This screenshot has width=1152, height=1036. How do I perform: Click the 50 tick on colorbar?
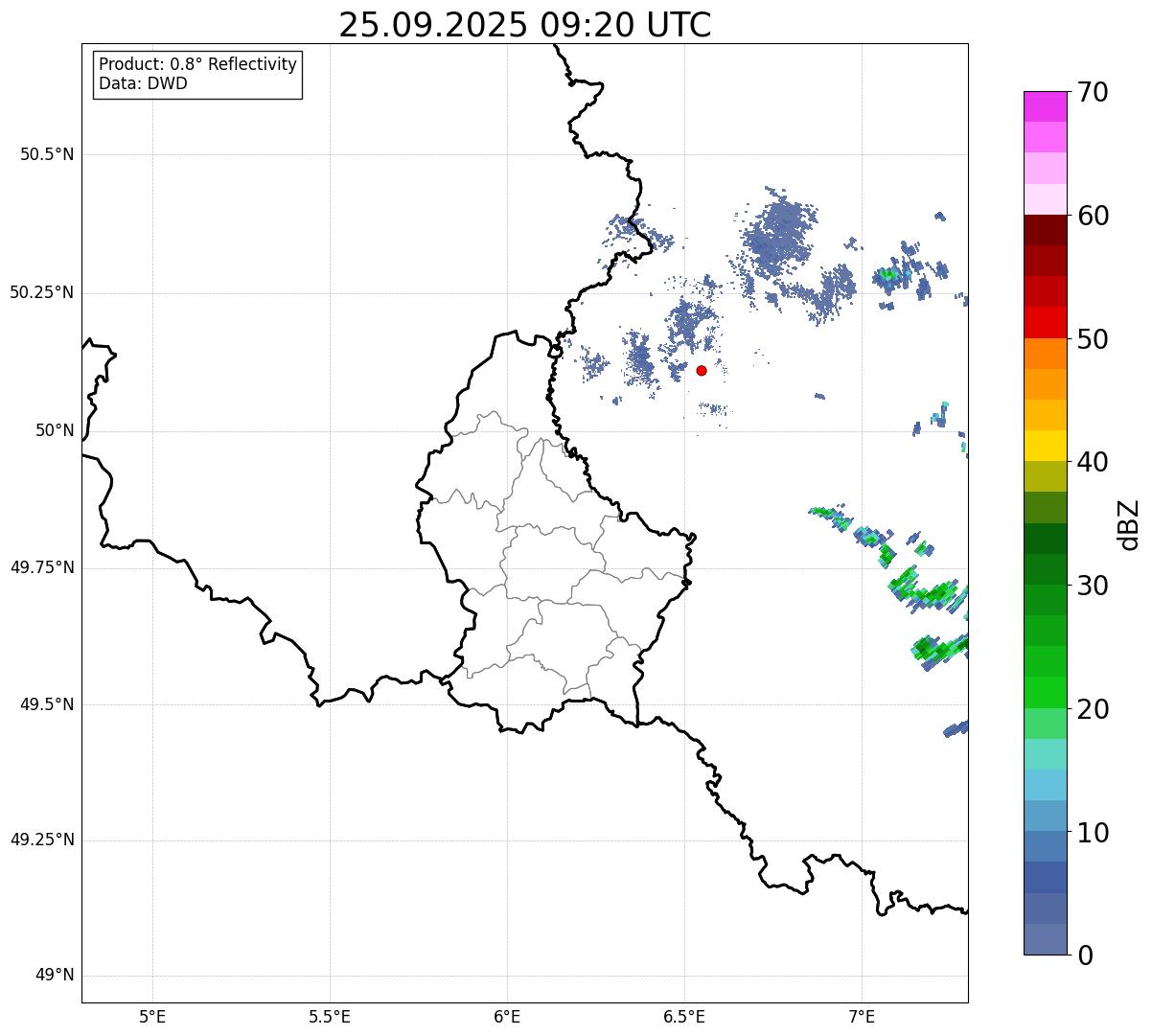(x=1093, y=339)
